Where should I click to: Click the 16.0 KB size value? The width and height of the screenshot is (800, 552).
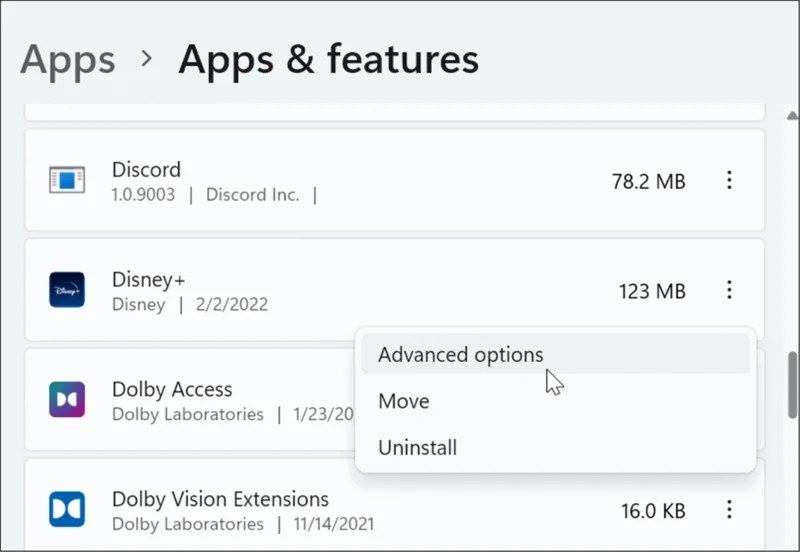coord(653,511)
